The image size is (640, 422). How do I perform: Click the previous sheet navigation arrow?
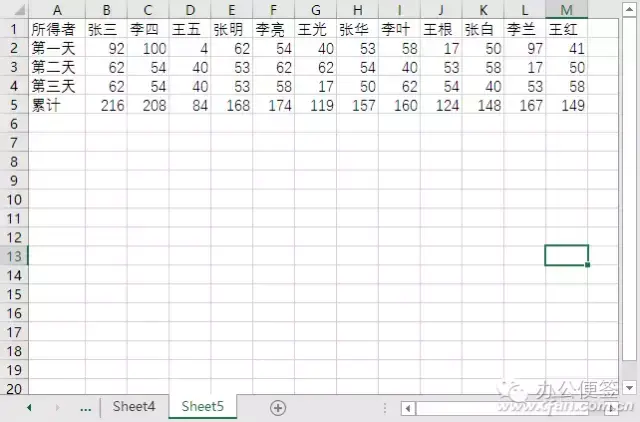(29, 407)
